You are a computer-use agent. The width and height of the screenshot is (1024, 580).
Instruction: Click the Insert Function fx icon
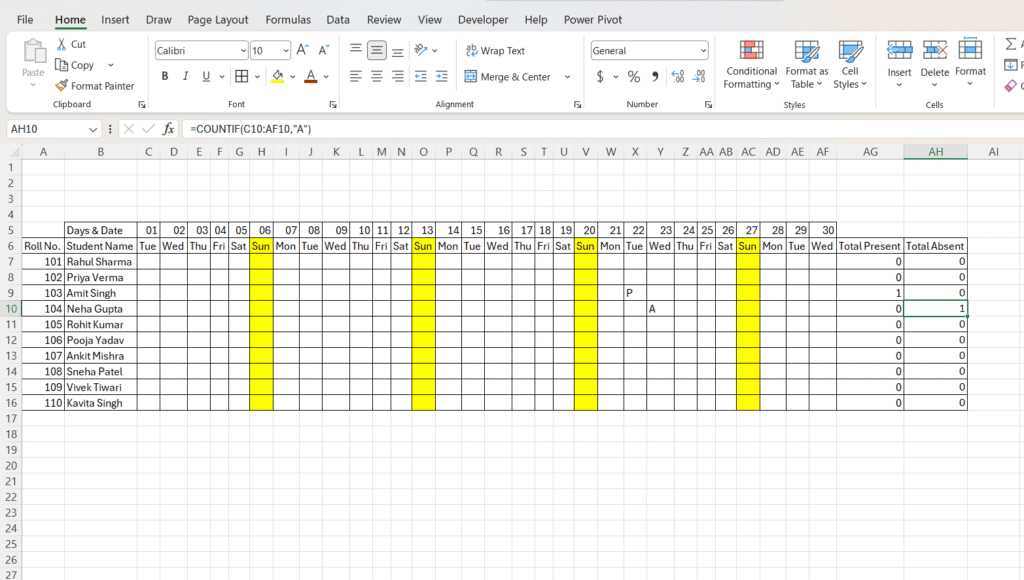point(168,129)
